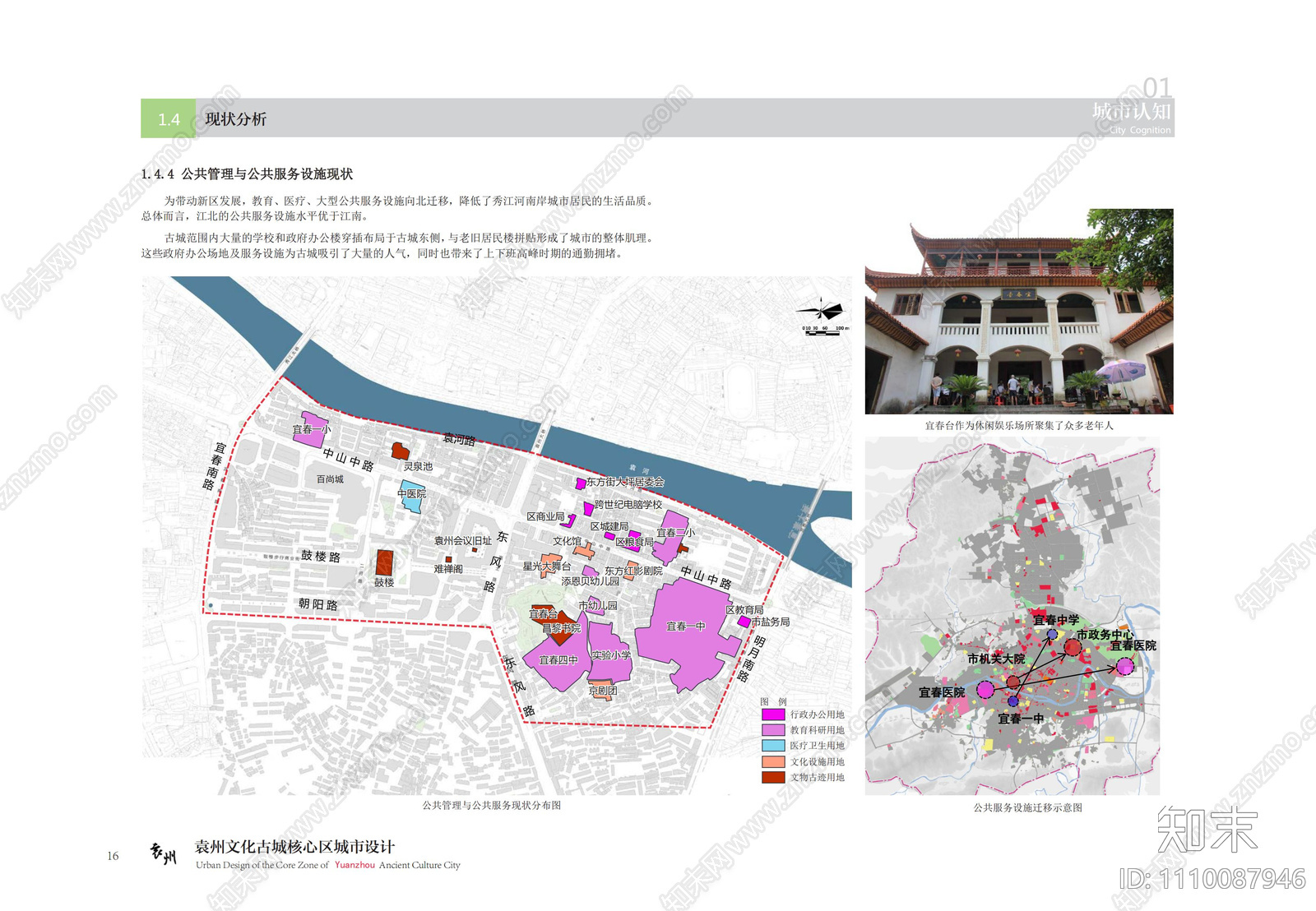This screenshot has width=1316, height=911.
Task: Click the 袁州会议旧址 label
Action: point(463,541)
